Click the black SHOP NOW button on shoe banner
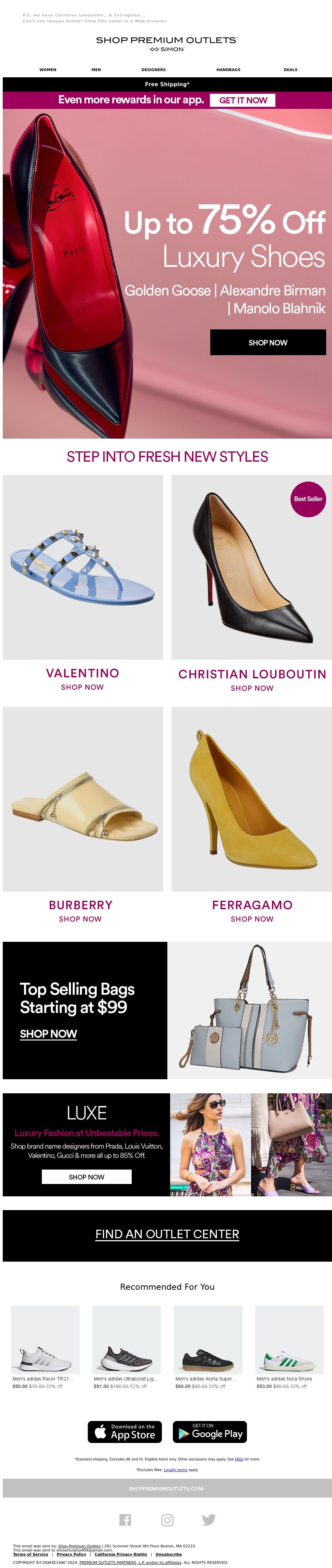 click(x=268, y=343)
